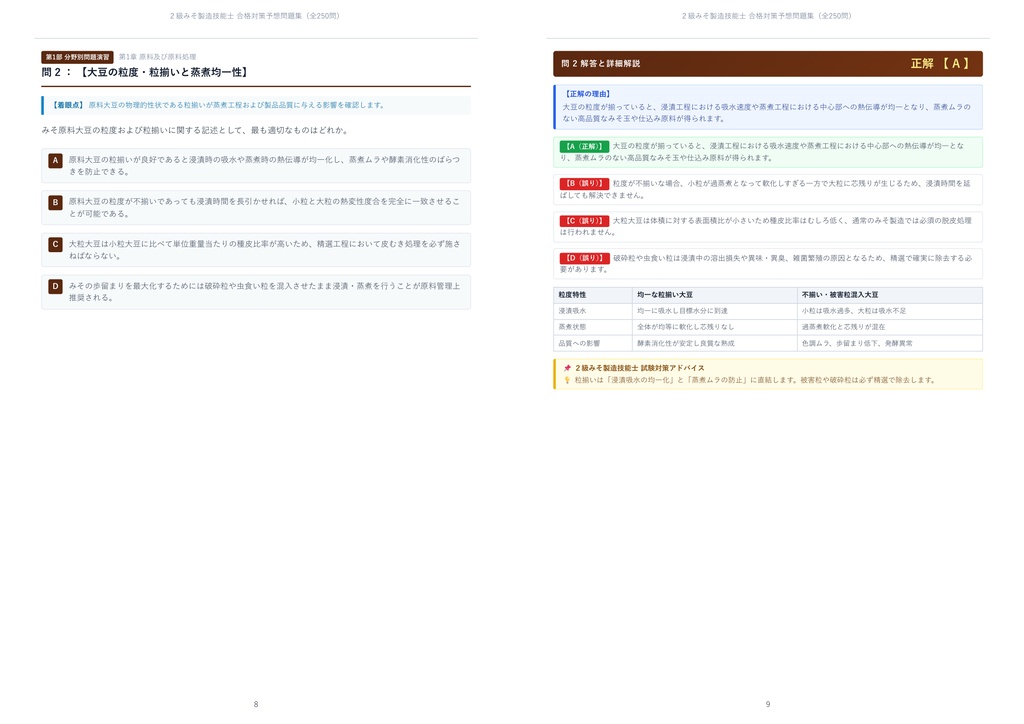Click the option D letter badge
Image resolution: width=1024 pixels, height=724 pixels.
click(56, 286)
